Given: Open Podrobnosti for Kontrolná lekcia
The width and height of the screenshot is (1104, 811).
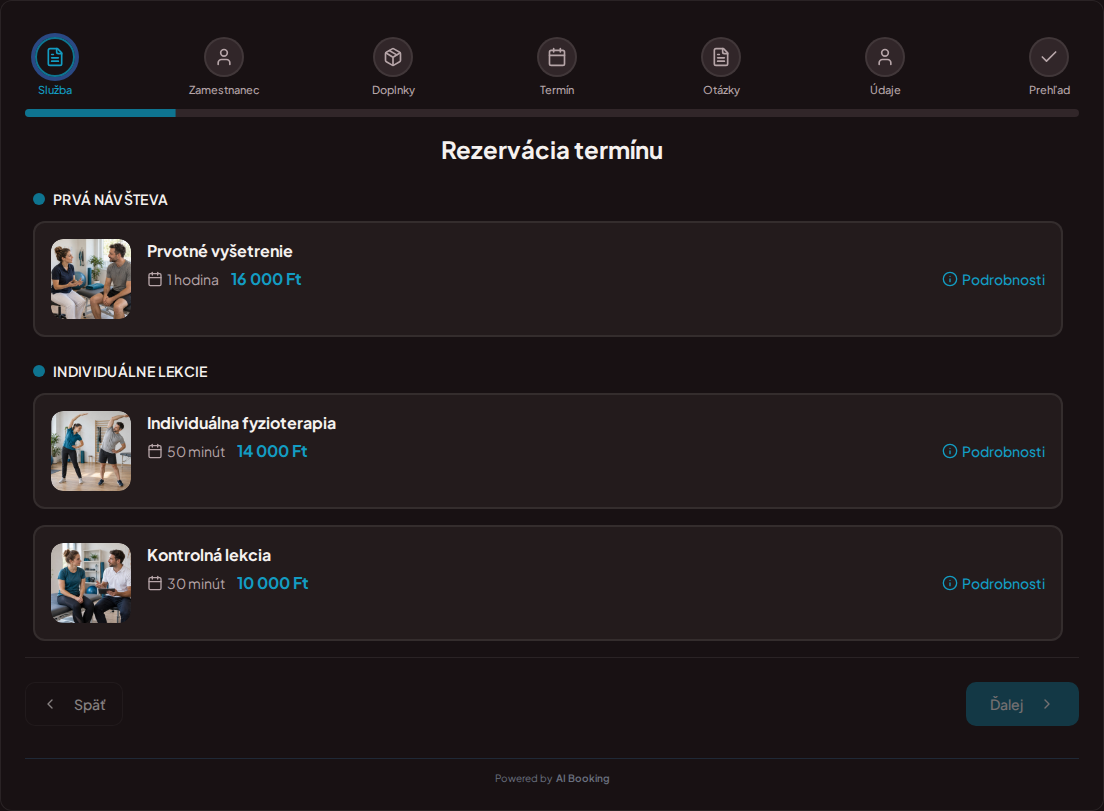Looking at the screenshot, I should click(994, 584).
